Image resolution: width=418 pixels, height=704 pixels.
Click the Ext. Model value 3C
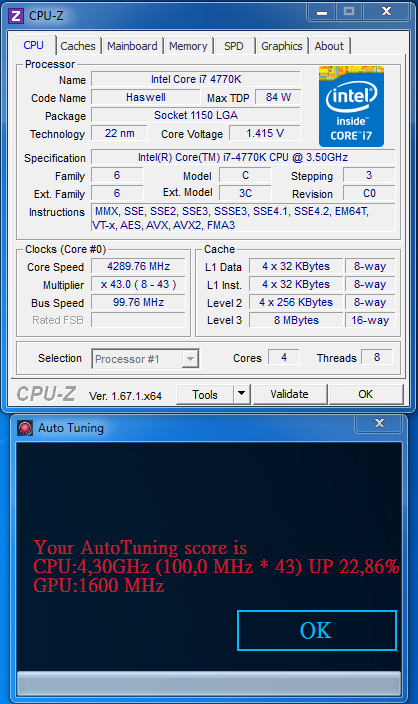(x=245, y=193)
